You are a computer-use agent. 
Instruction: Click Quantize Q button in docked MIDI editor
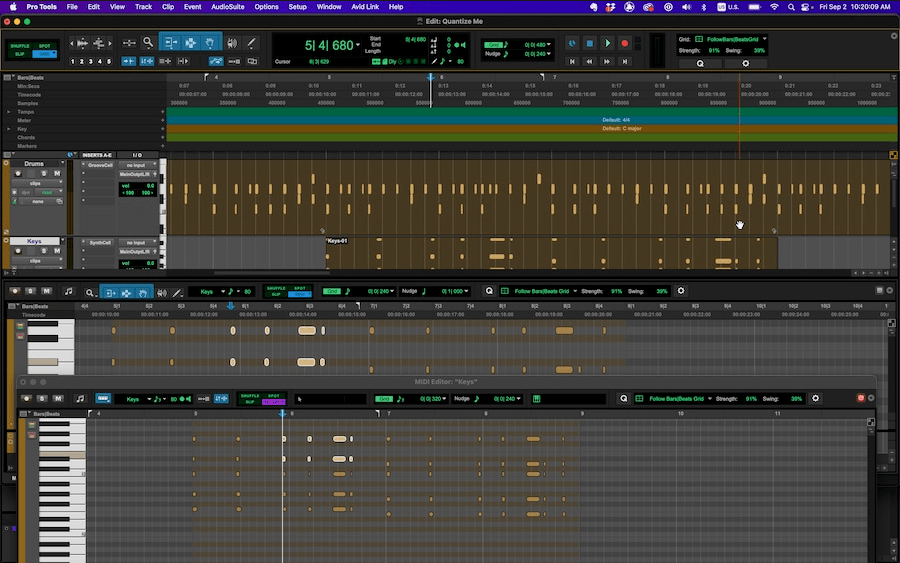tap(489, 291)
